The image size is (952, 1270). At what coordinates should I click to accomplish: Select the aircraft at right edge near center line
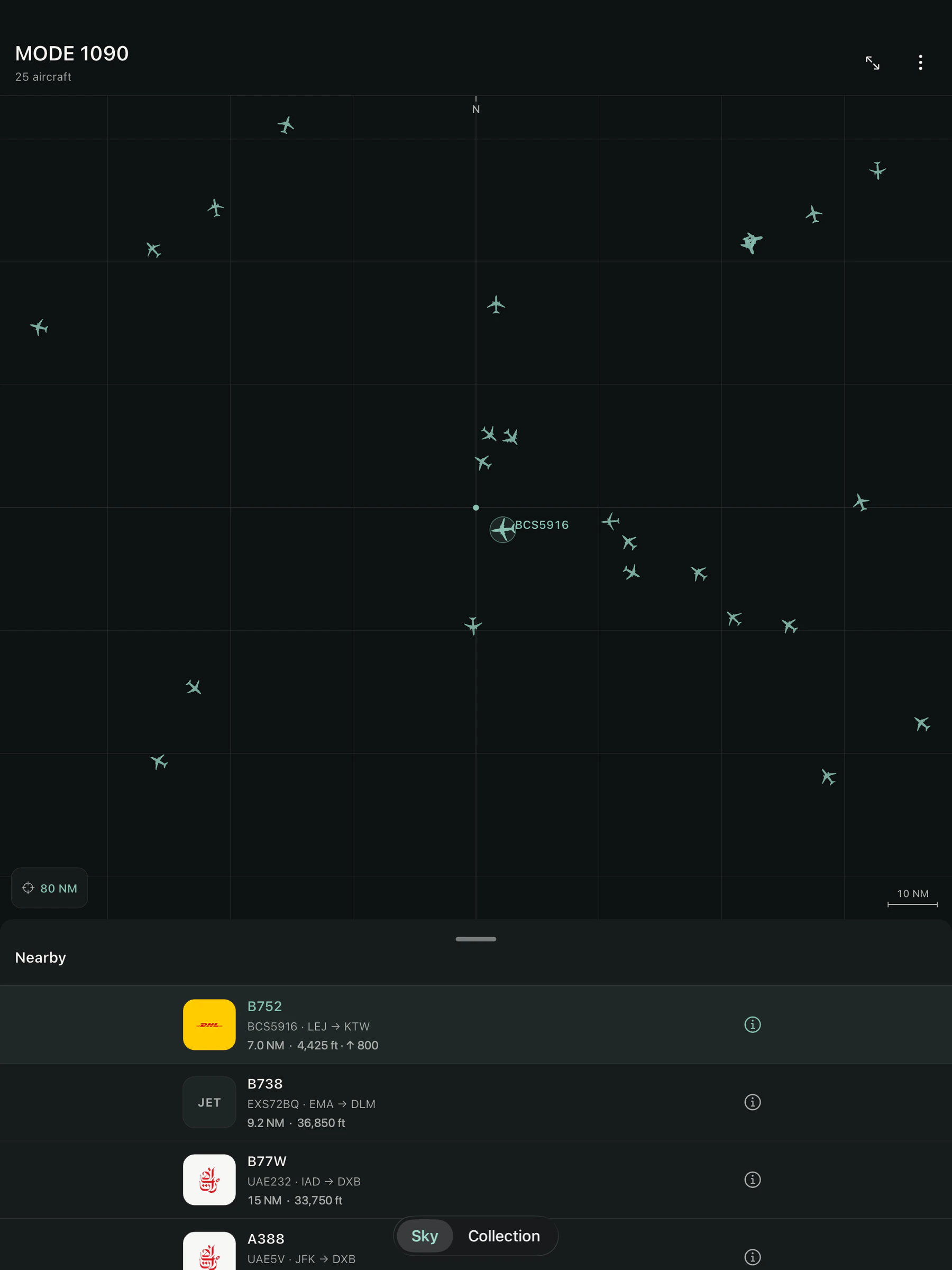click(x=861, y=502)
